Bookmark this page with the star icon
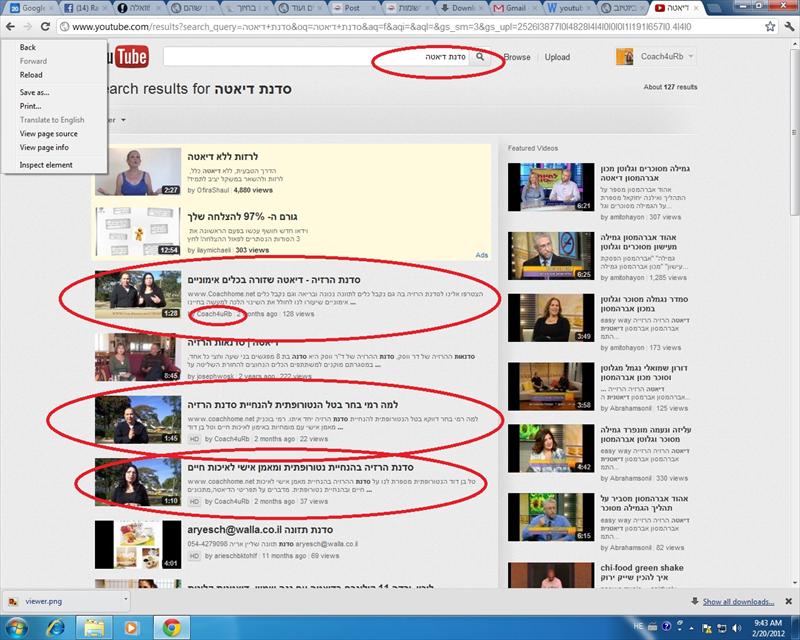800x640 pixels. pos(770,27)
